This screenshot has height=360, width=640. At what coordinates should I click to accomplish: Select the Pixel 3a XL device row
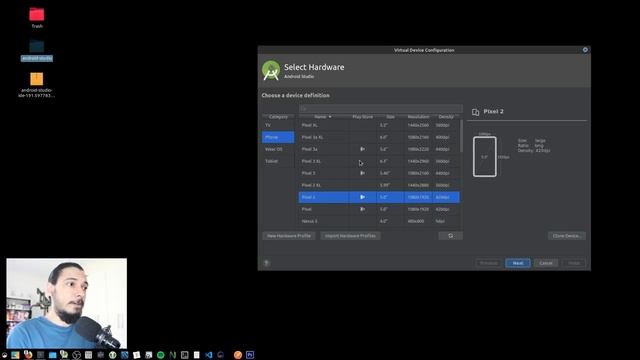pyautogui.click(x=379, y=137)
